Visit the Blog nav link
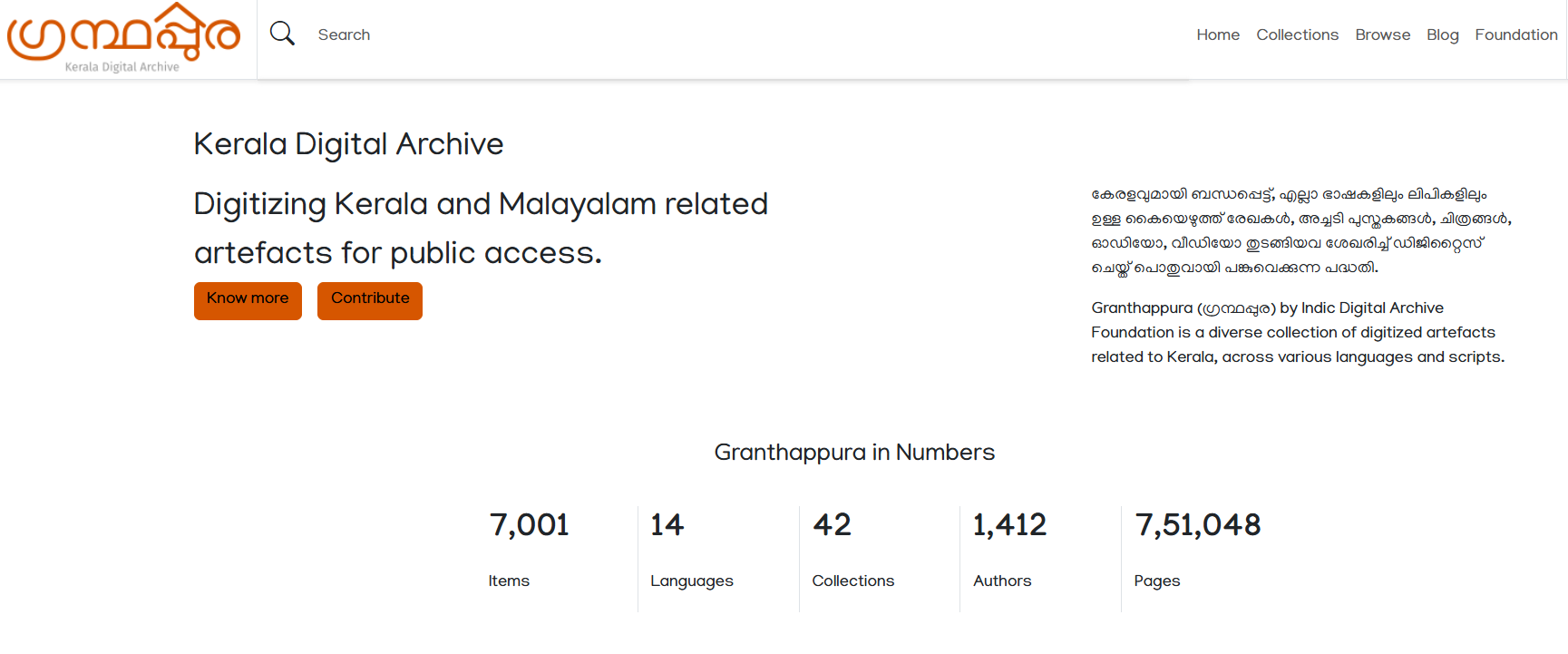1568x654 pixels. pyautogui.click(x=1442, y=34)
